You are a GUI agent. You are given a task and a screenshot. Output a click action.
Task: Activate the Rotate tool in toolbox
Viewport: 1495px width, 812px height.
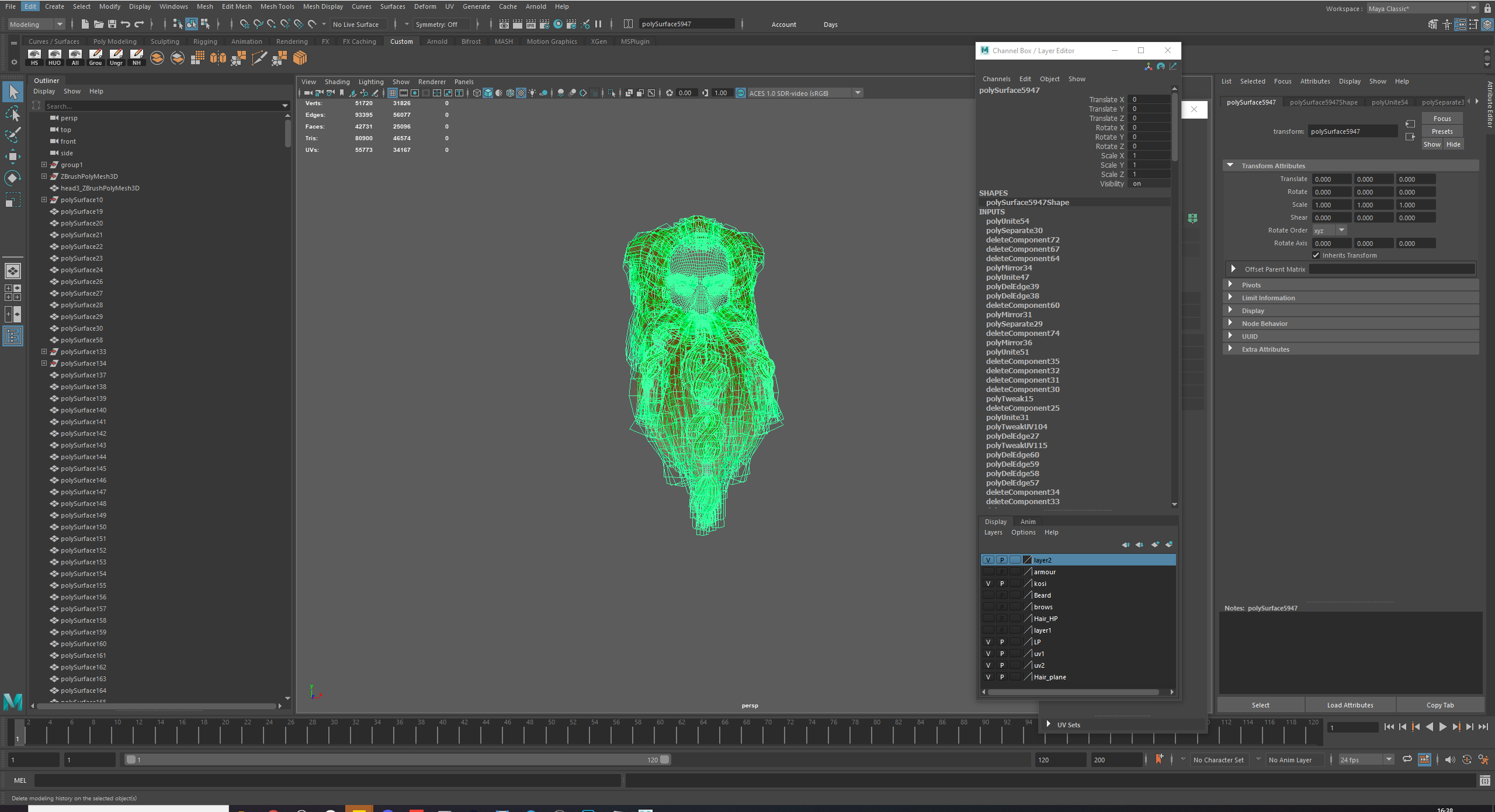coord(13,178)
